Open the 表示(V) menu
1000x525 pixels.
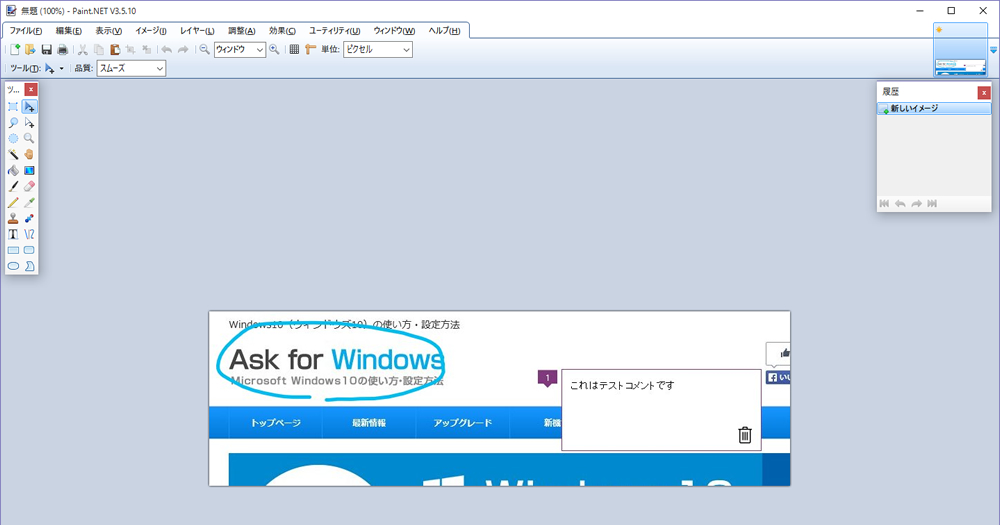(108, 31)
